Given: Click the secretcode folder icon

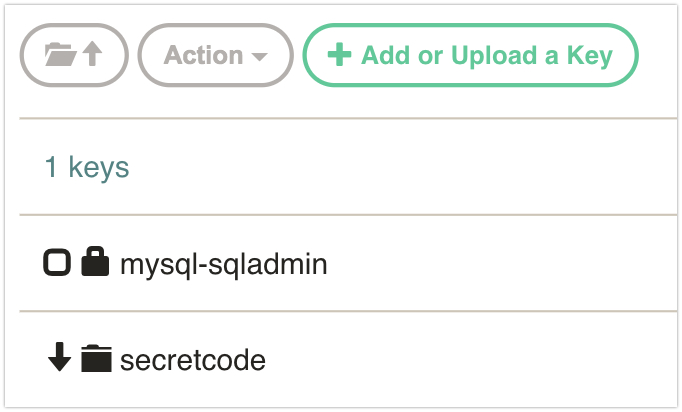Looking at the screenshot, I should (x=96, y=358).
